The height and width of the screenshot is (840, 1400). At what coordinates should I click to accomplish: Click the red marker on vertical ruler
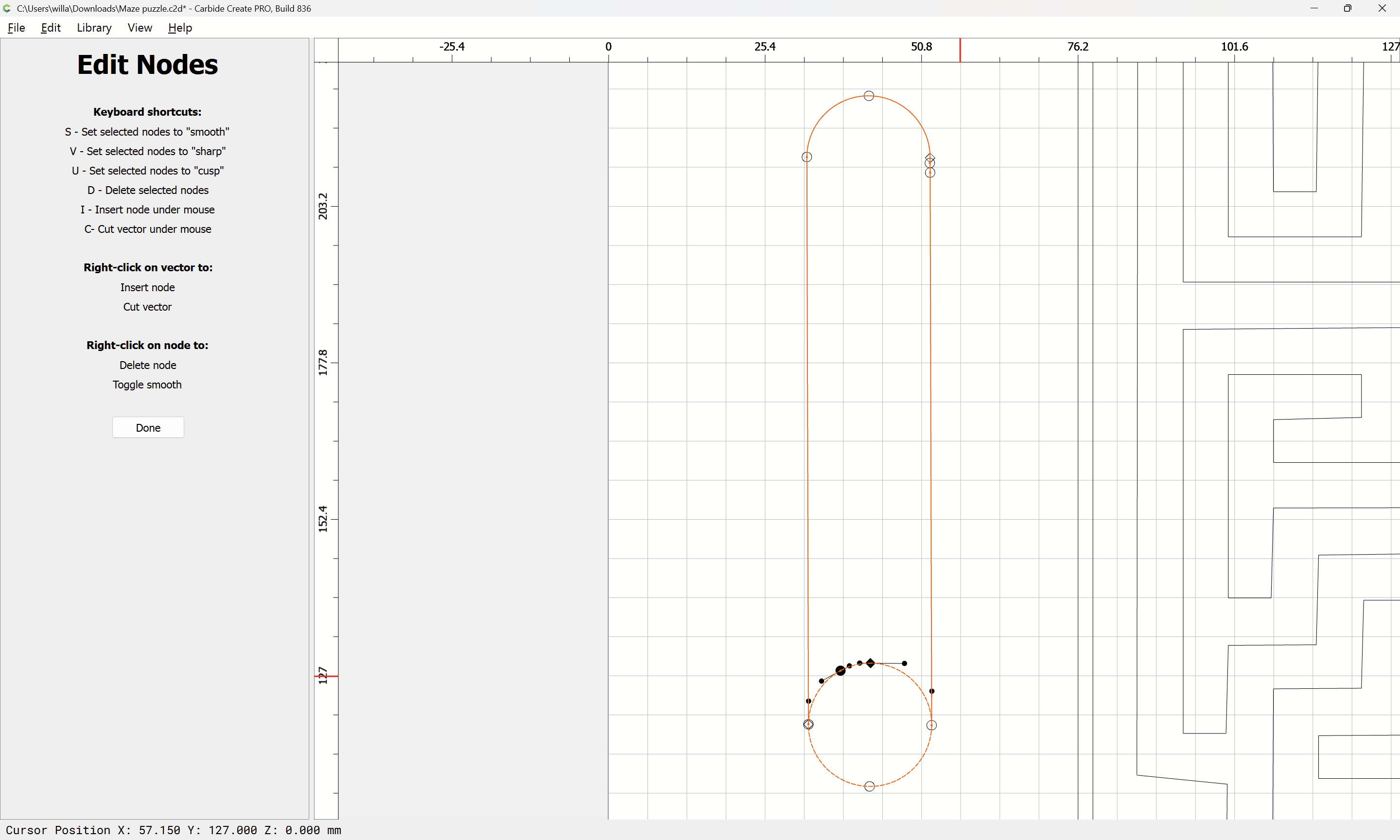326,676
